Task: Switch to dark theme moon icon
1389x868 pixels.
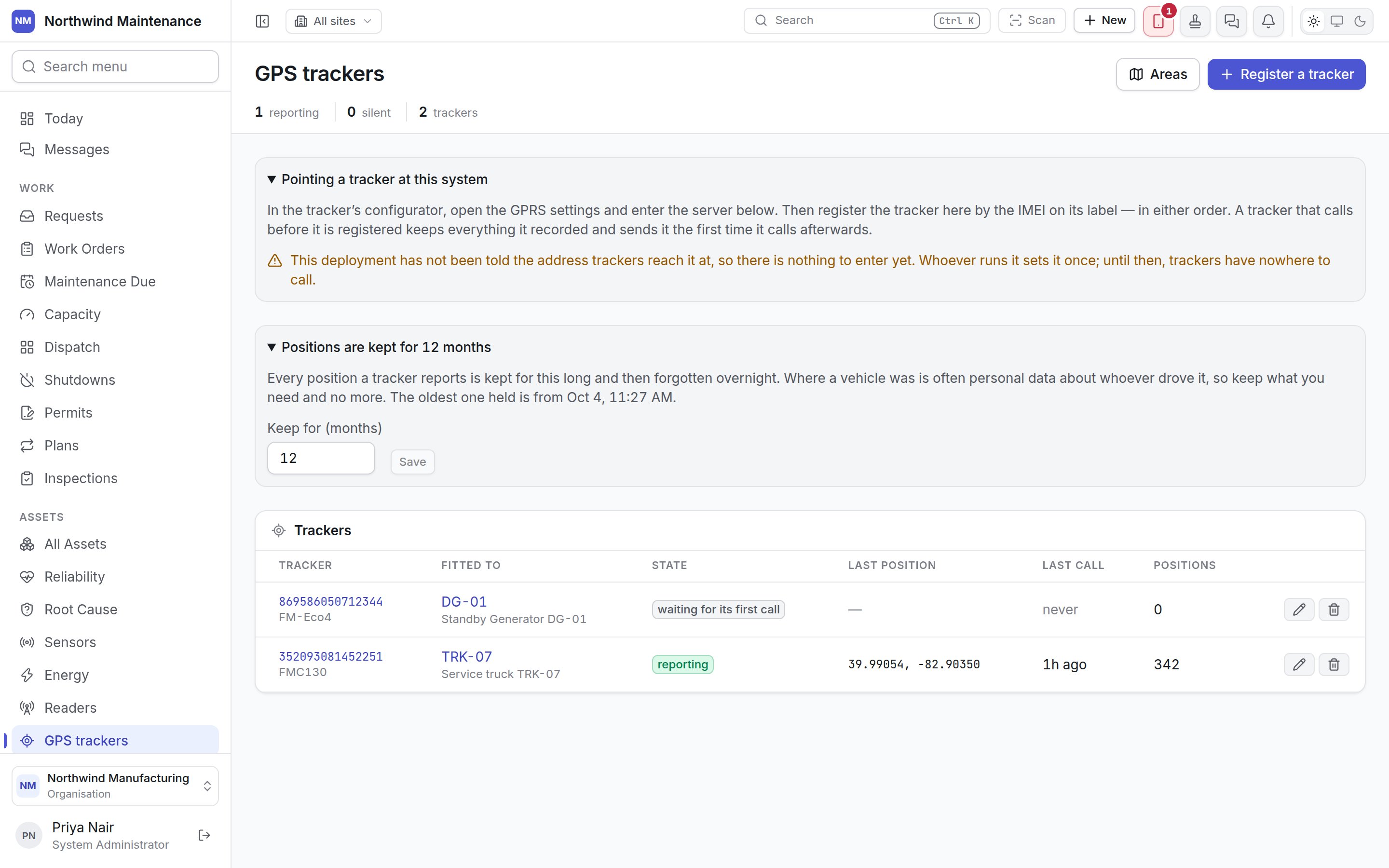Action: point(1360,21)
